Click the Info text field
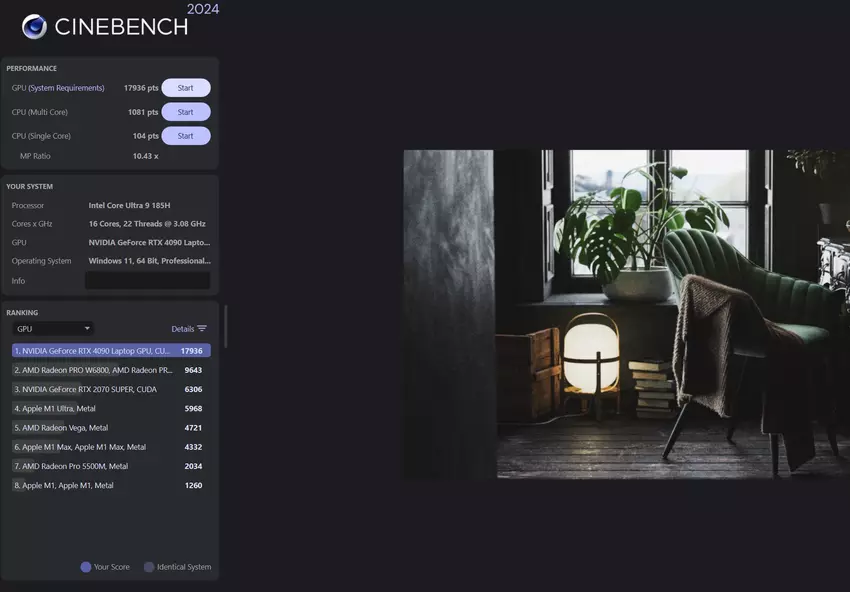Image resolution: width=850 pixels, height=592 pixels. [147, 281]
